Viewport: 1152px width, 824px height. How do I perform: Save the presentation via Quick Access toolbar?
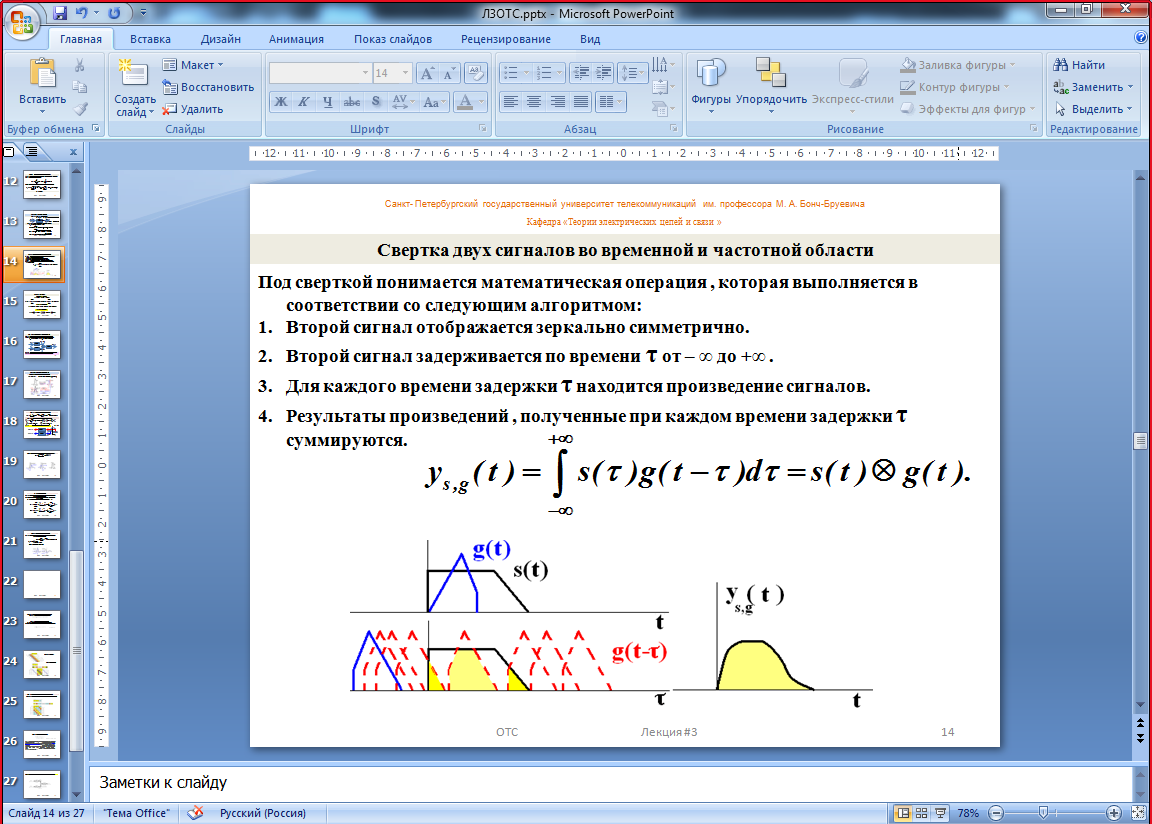point(60,13)
